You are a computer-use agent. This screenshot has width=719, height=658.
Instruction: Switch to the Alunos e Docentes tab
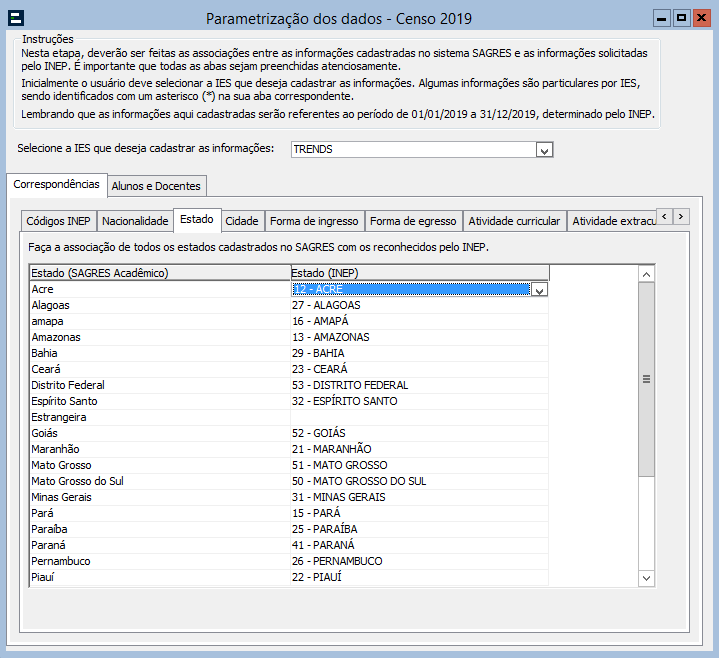click(156, 185)
